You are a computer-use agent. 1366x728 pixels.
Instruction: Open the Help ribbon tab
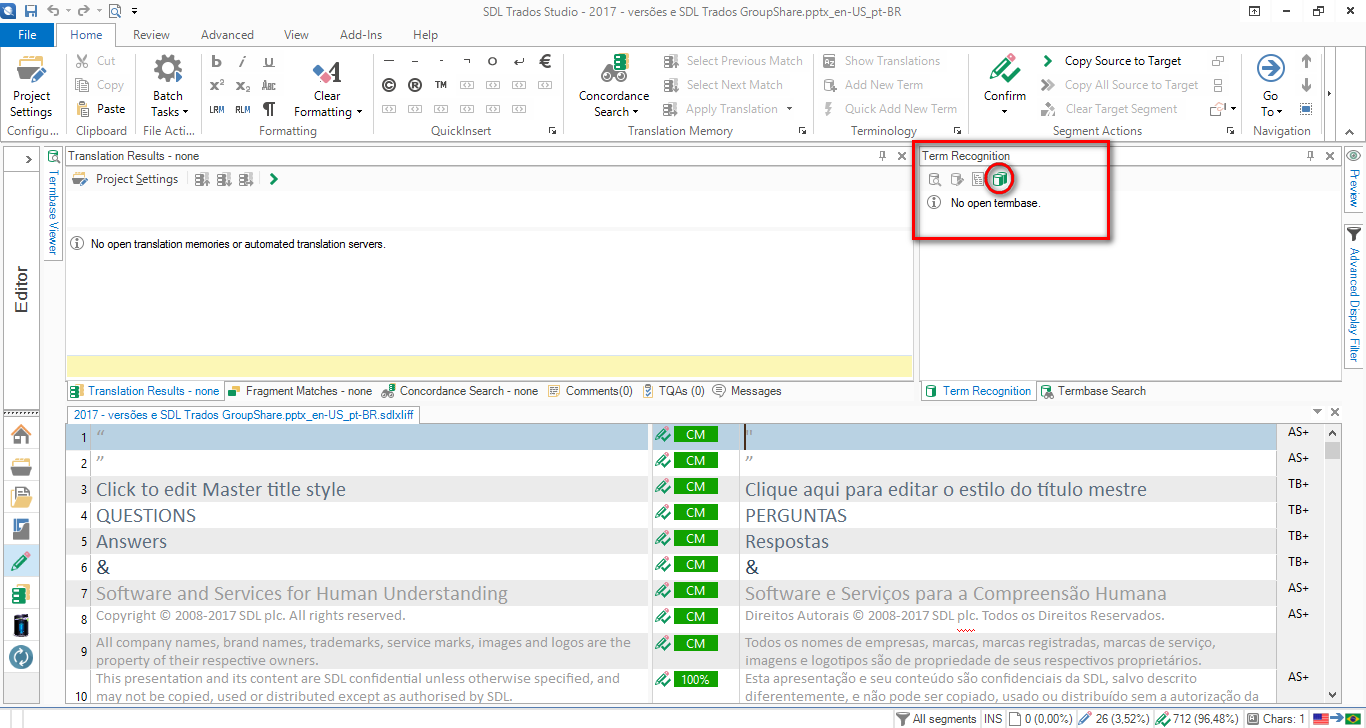click(425, 35)
